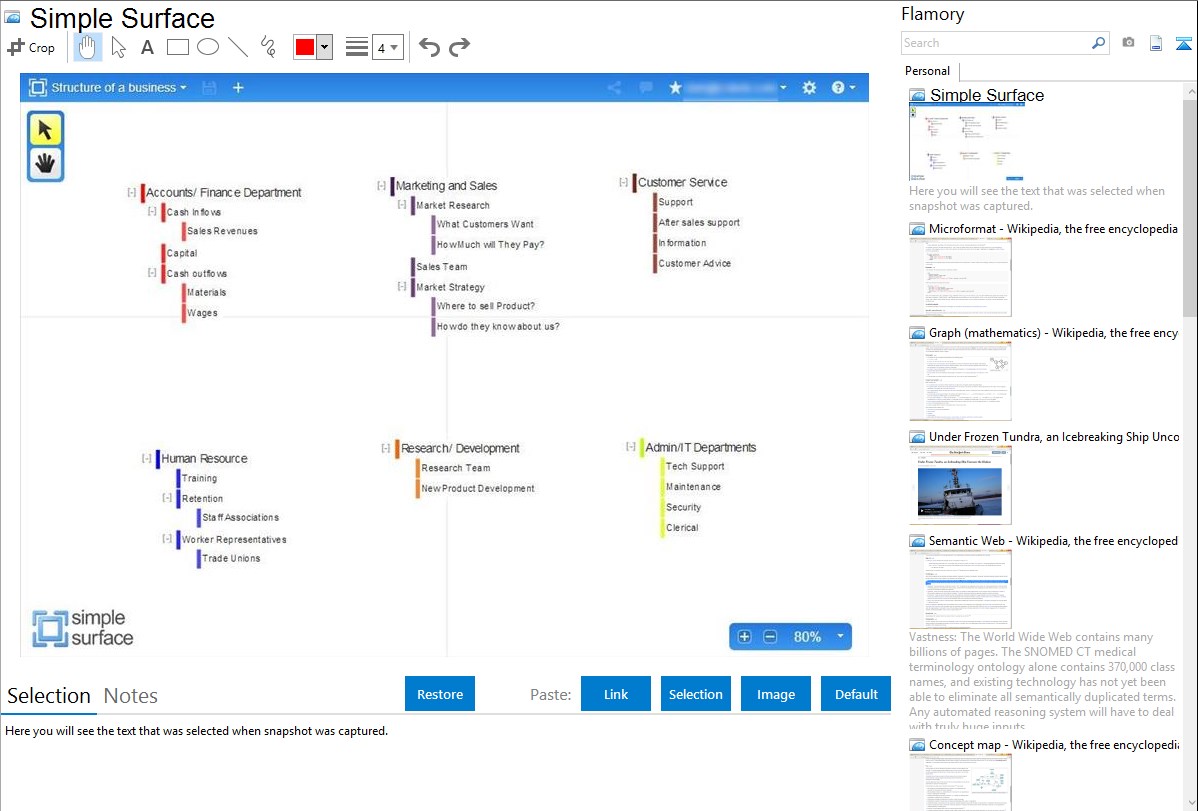Image resolution: width=1198 pixels, height=811 pixels.
Task: Select the Sales Team node in the mind map
Action: pos(442,267)
